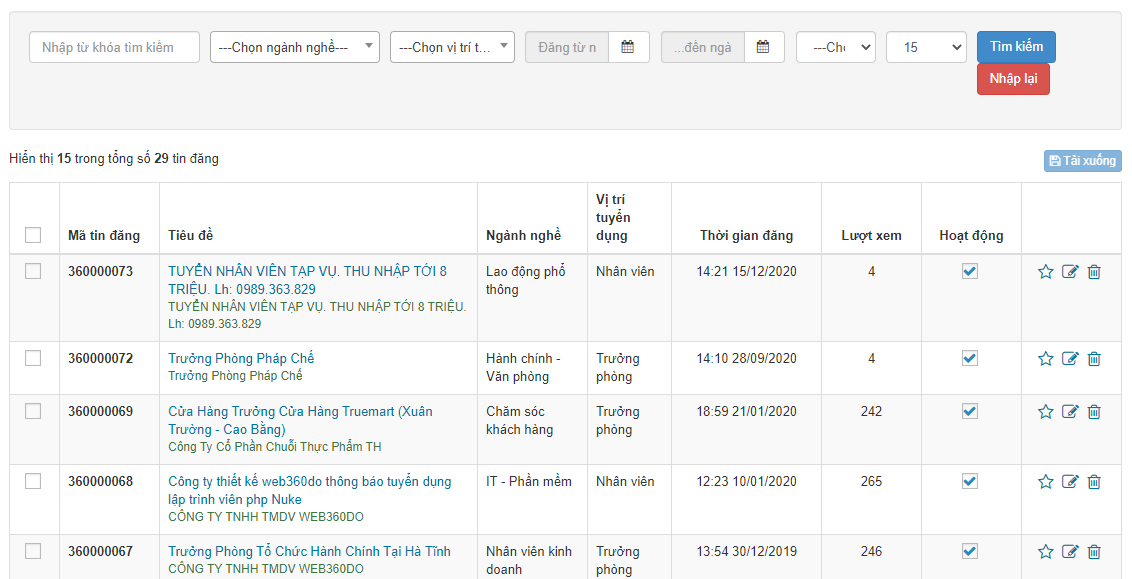The width and height of the screenshot is (1132, 579).
Task: Click the cell 'Lao động phổ thông'
Action: point(526,280)
